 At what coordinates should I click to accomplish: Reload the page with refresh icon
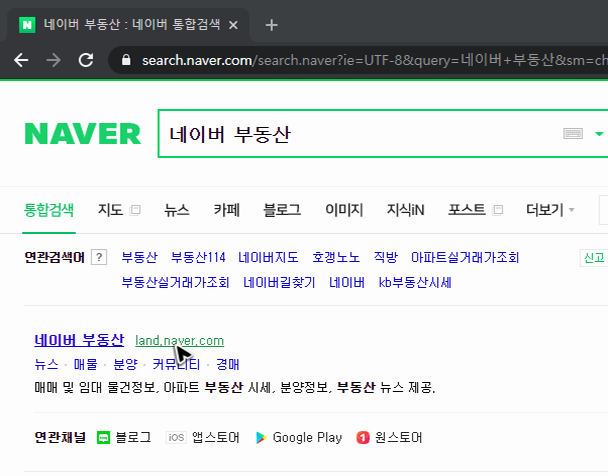click(x=86, y=60)
